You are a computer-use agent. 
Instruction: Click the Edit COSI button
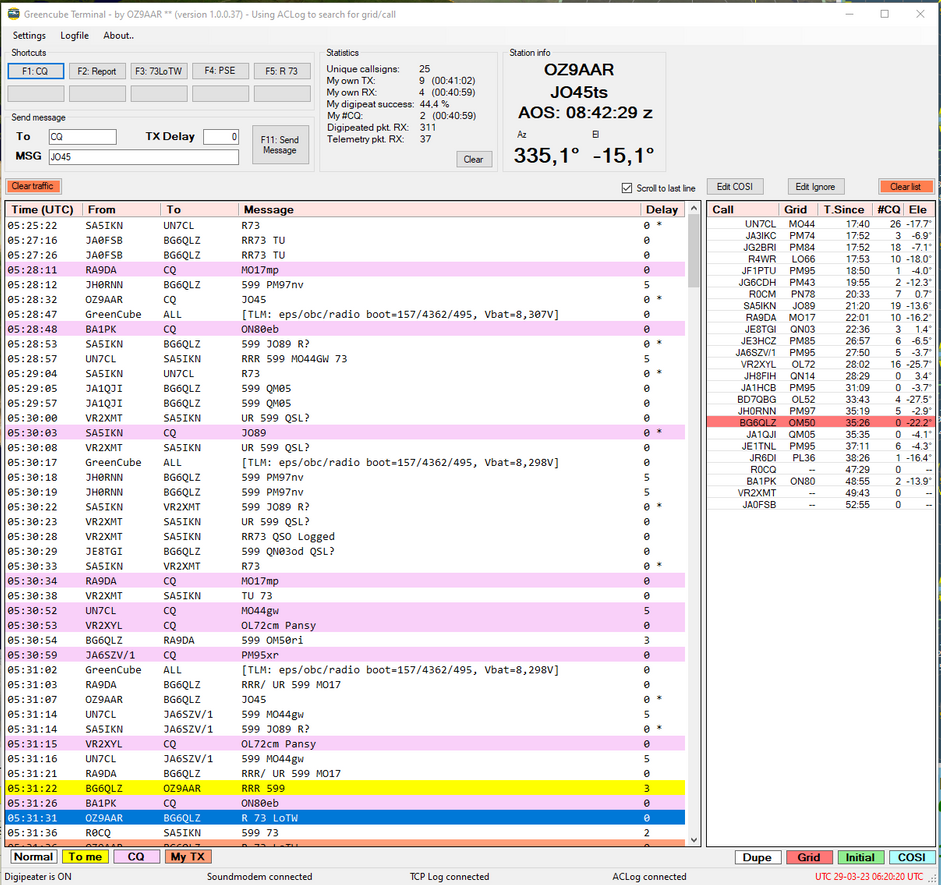[x=735, y=187]
